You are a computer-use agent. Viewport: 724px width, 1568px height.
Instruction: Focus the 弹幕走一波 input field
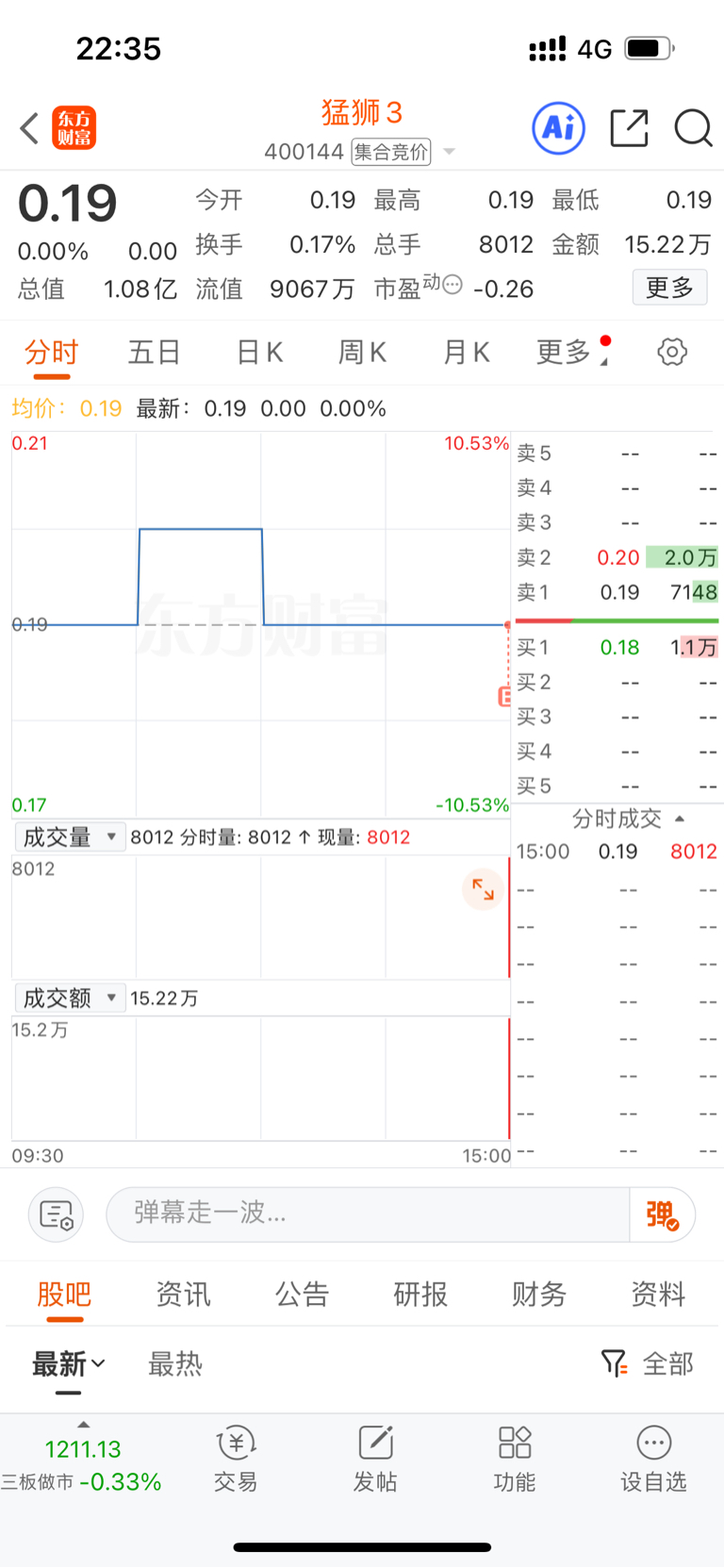coord(368,1213)
